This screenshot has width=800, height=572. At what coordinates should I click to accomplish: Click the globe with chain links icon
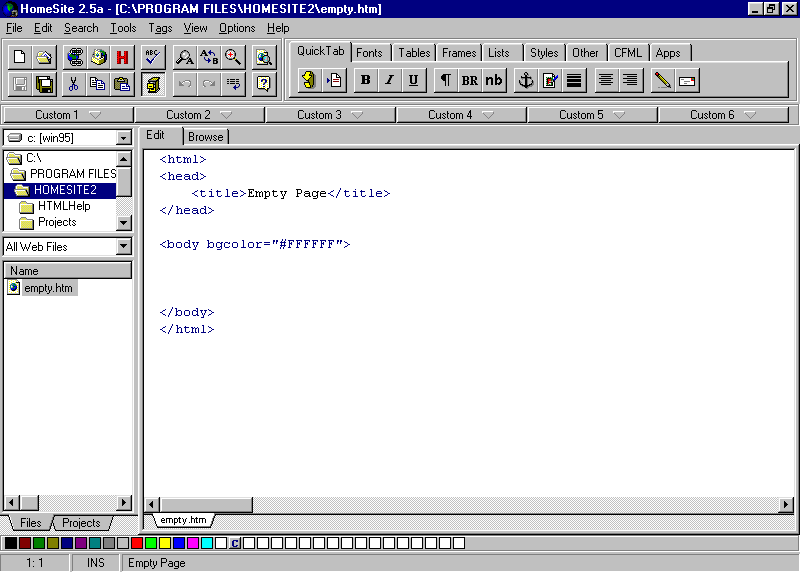point(74,57)
